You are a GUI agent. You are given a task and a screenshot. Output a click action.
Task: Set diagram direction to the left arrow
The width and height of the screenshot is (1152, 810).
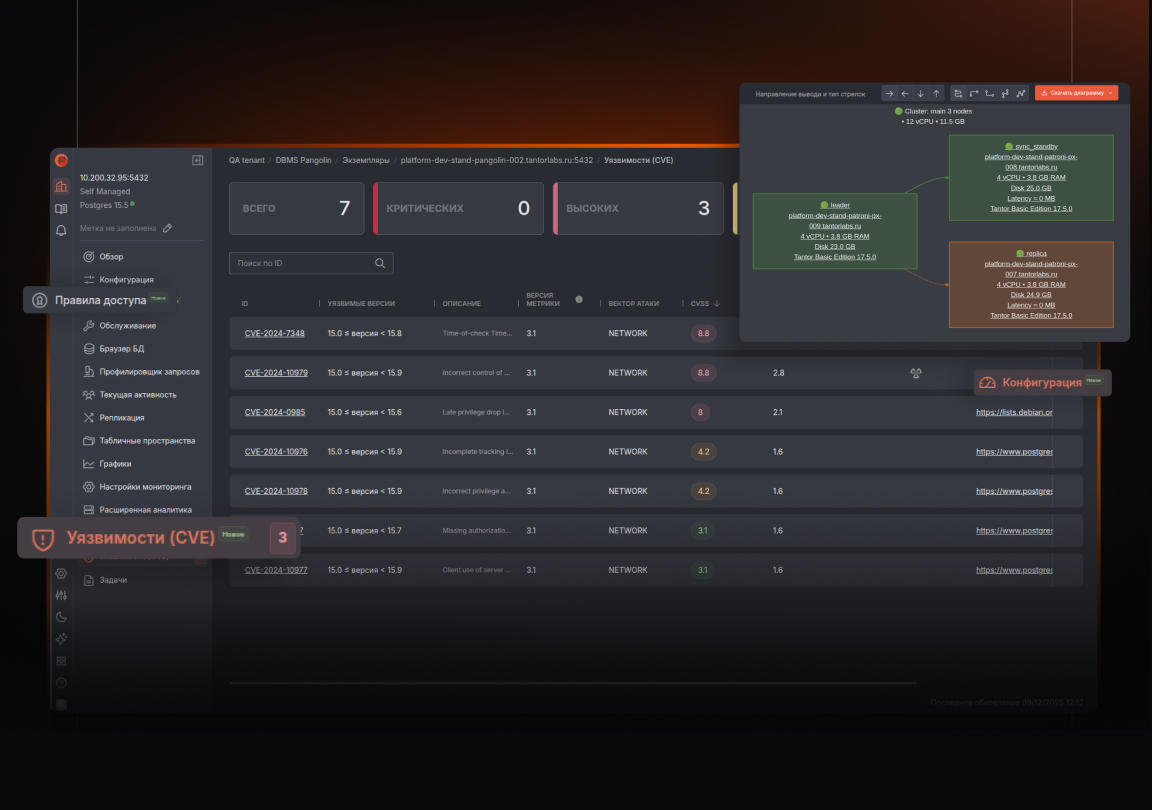pyautogui.click(x=905, y=93)
